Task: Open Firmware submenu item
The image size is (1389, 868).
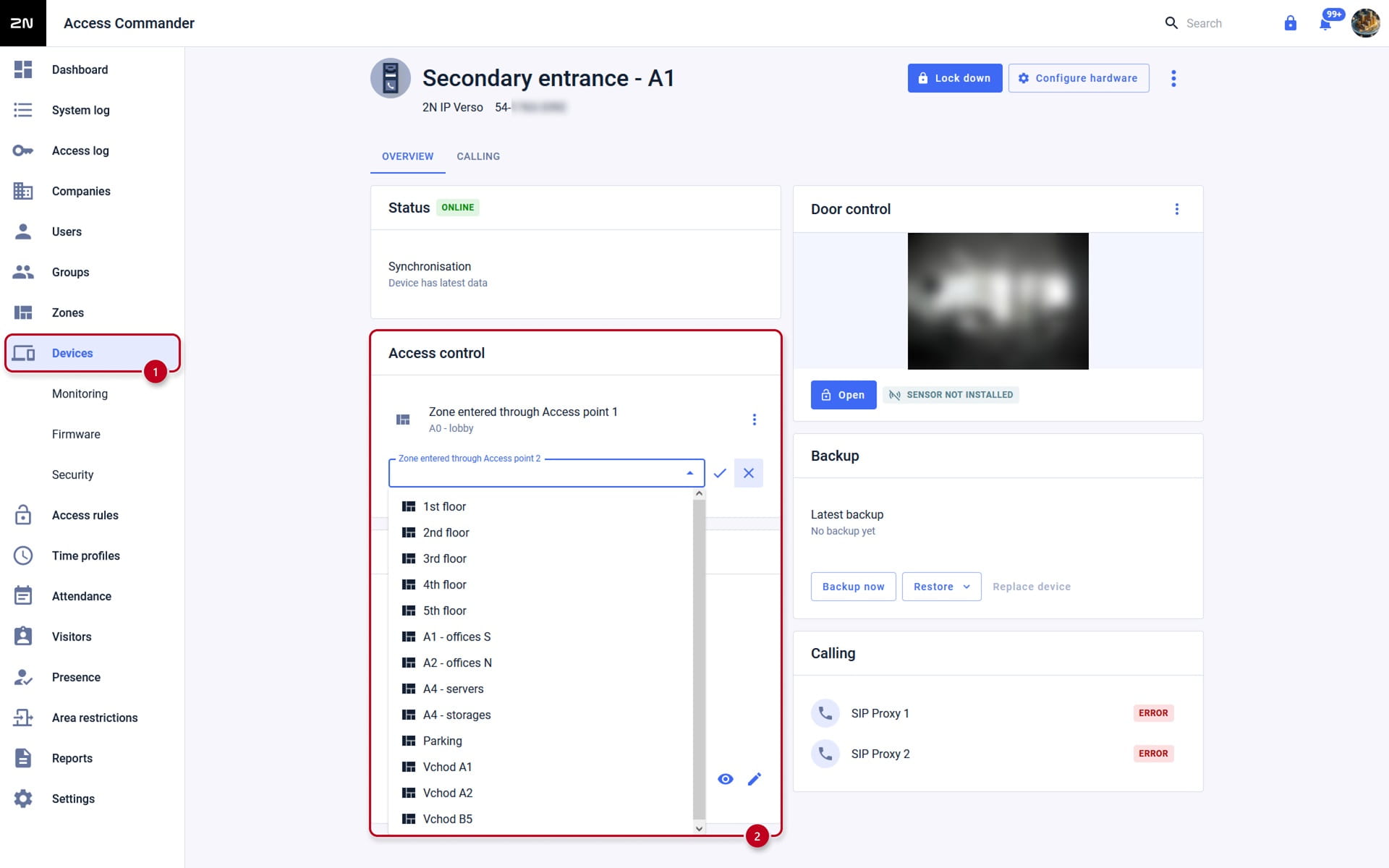Action: tap(76, 434)
